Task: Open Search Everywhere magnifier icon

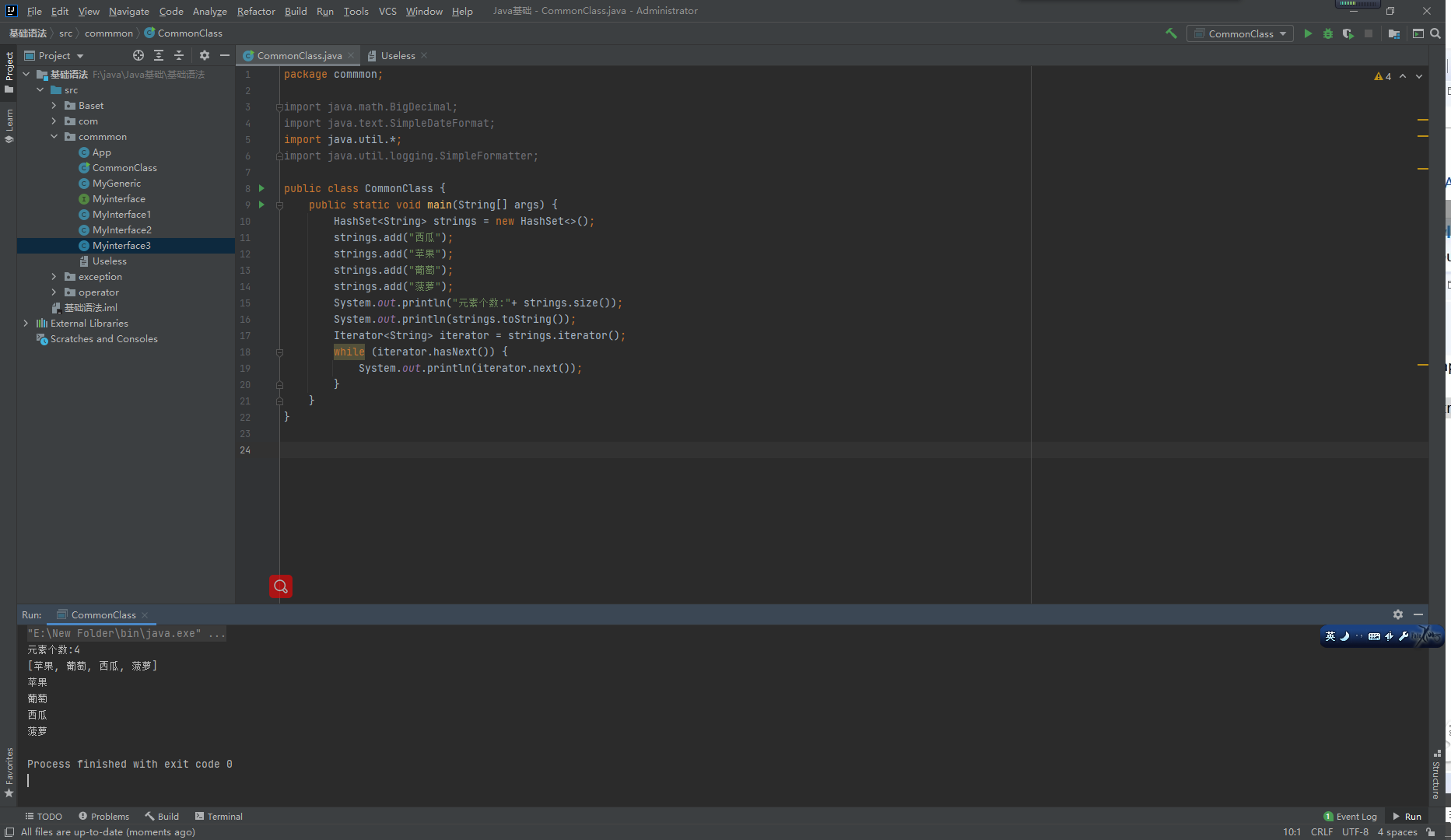Action: (1435, 33)
